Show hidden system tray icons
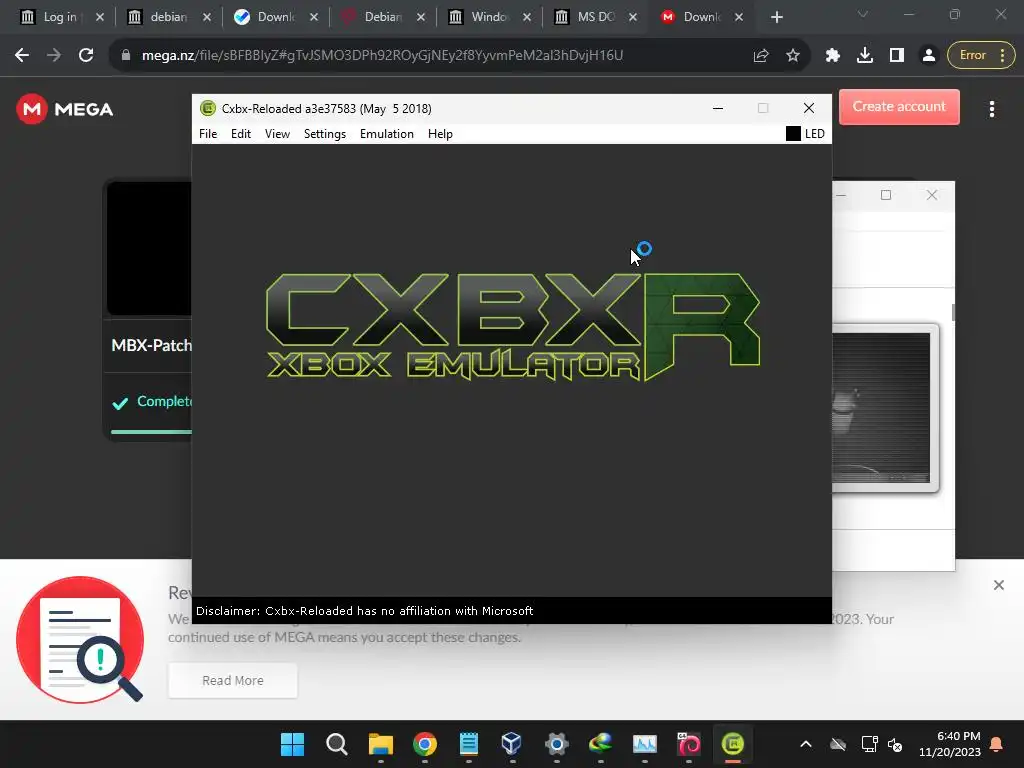The width and height of the screenshot is (1024, 768). pos(806,744)
